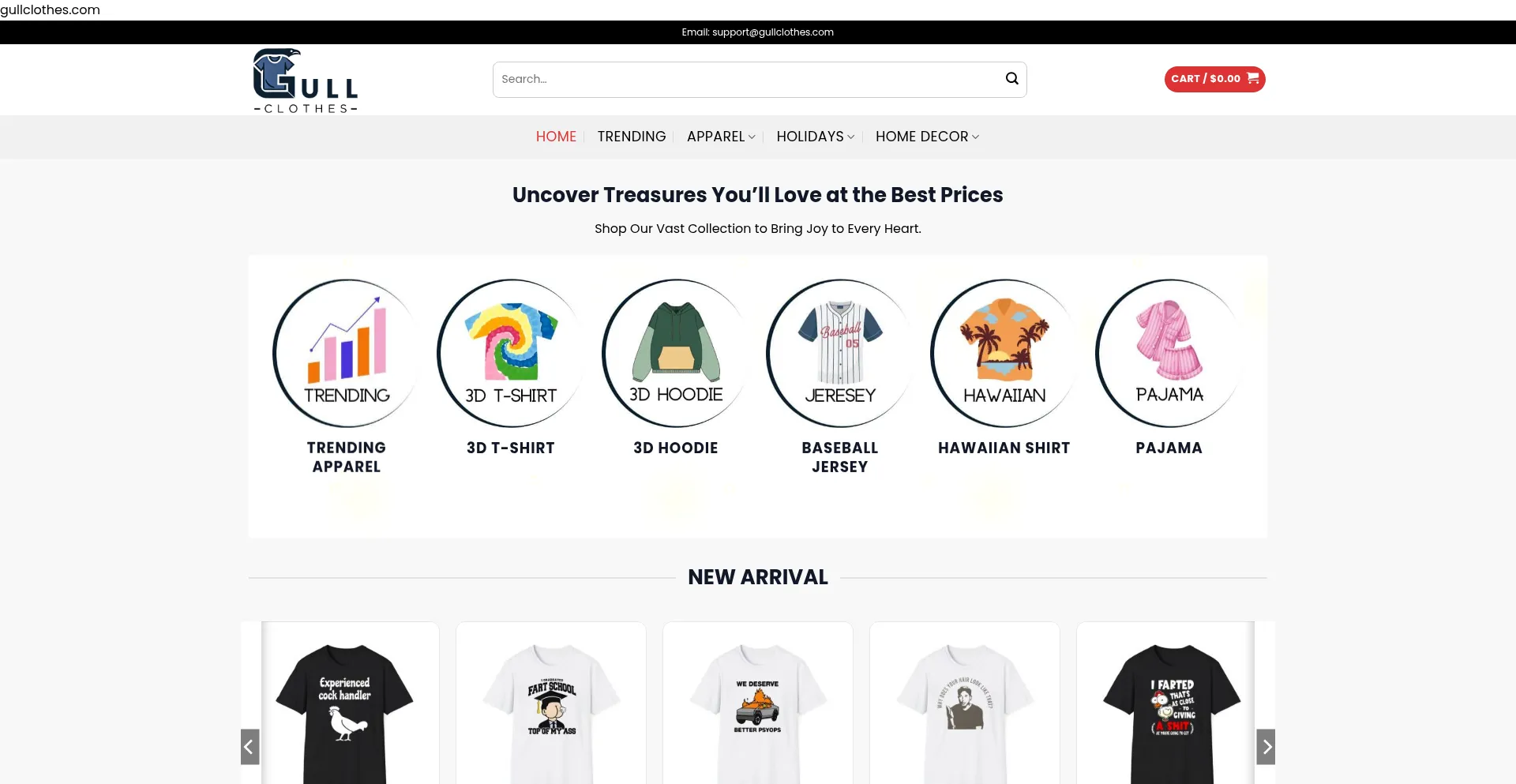Go to the Home menu item

[x=556, y=137]
